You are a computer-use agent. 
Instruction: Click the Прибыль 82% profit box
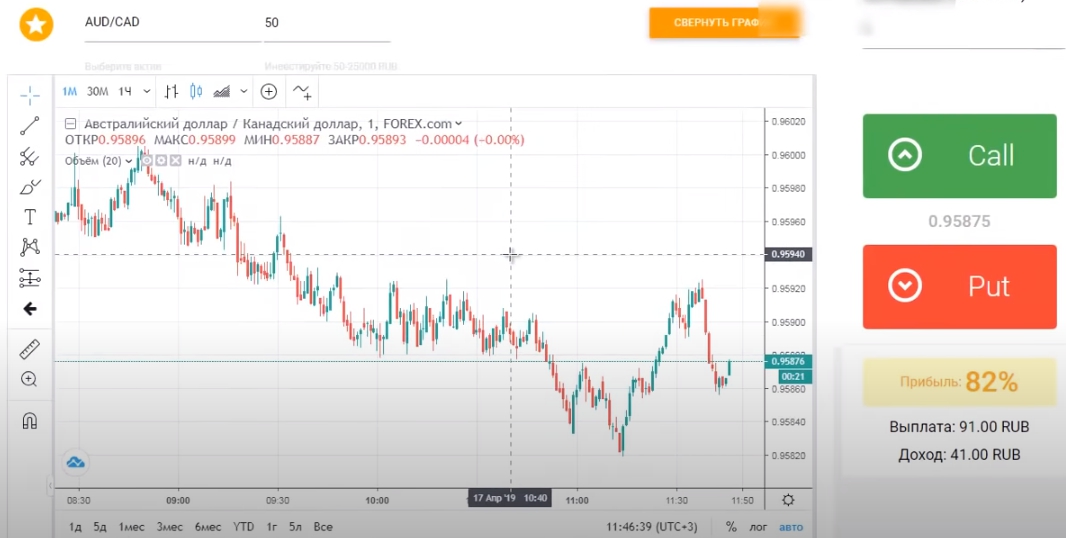pos(959,382)
